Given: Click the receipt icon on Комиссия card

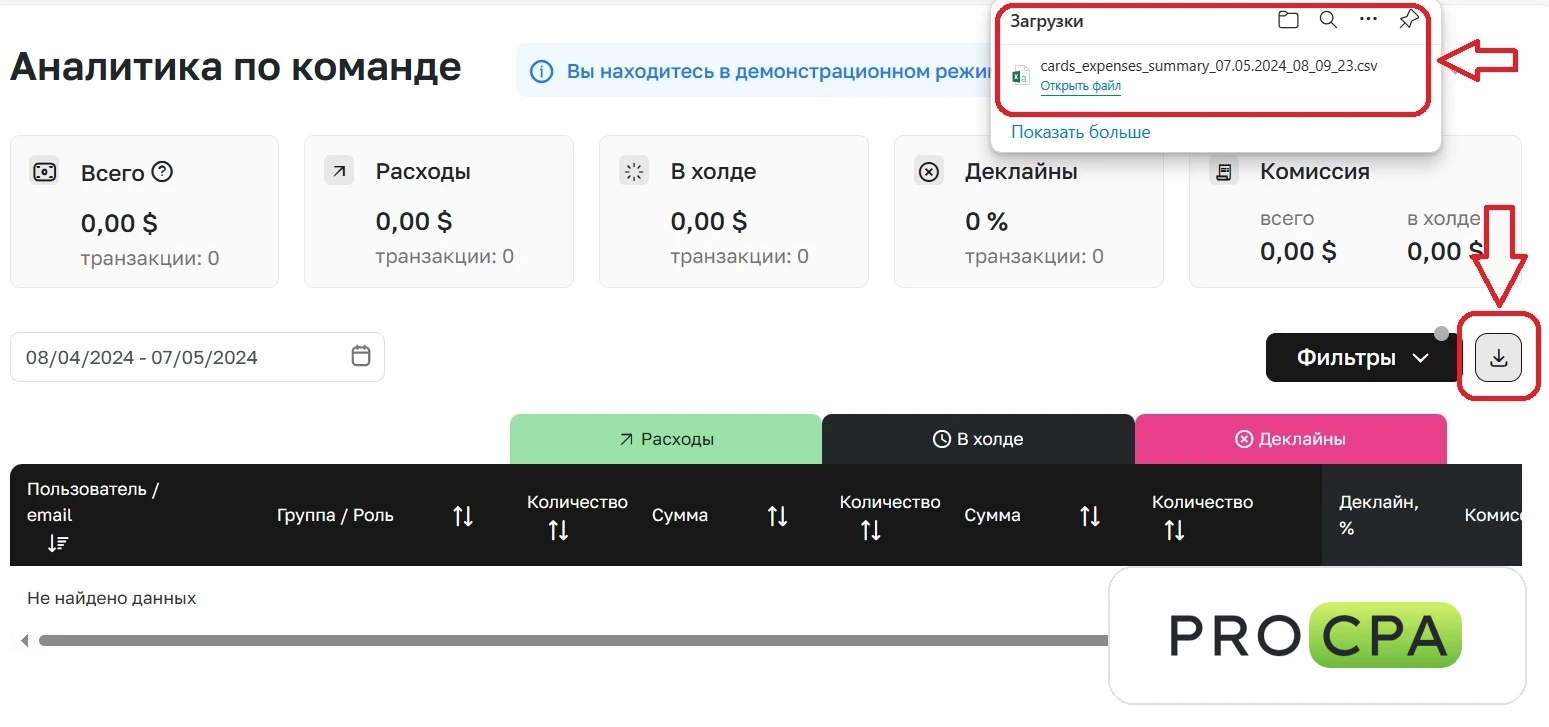Looking at the screenshot, I should tap(1224, 171).
